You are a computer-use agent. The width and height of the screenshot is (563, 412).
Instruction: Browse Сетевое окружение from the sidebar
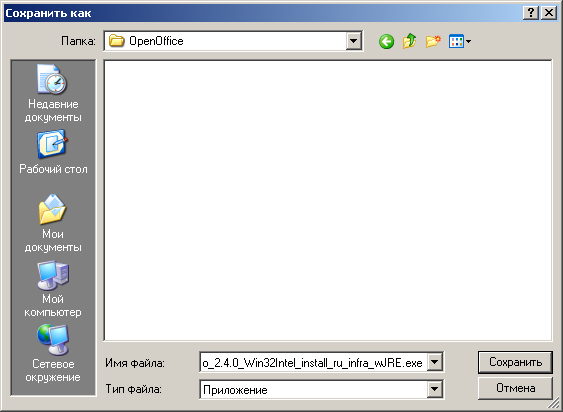point(53,354)
